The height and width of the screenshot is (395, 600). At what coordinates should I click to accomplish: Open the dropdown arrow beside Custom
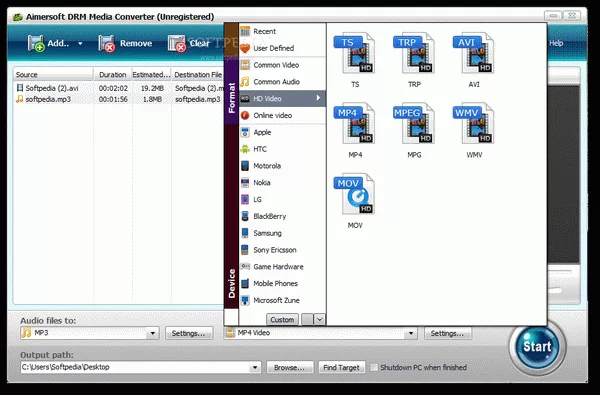pos(320,319)
